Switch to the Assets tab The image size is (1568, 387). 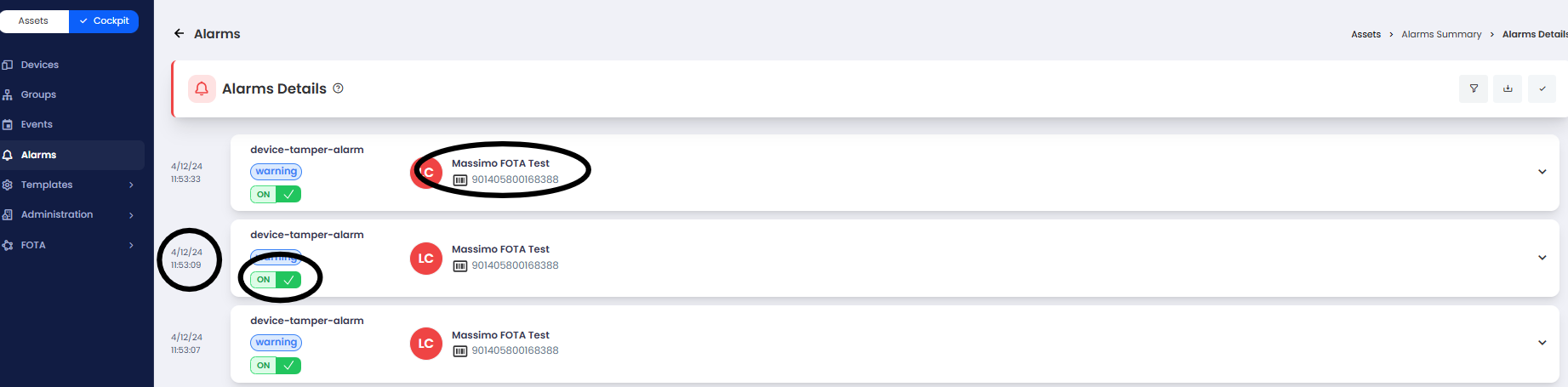click(x=33, y=20)
